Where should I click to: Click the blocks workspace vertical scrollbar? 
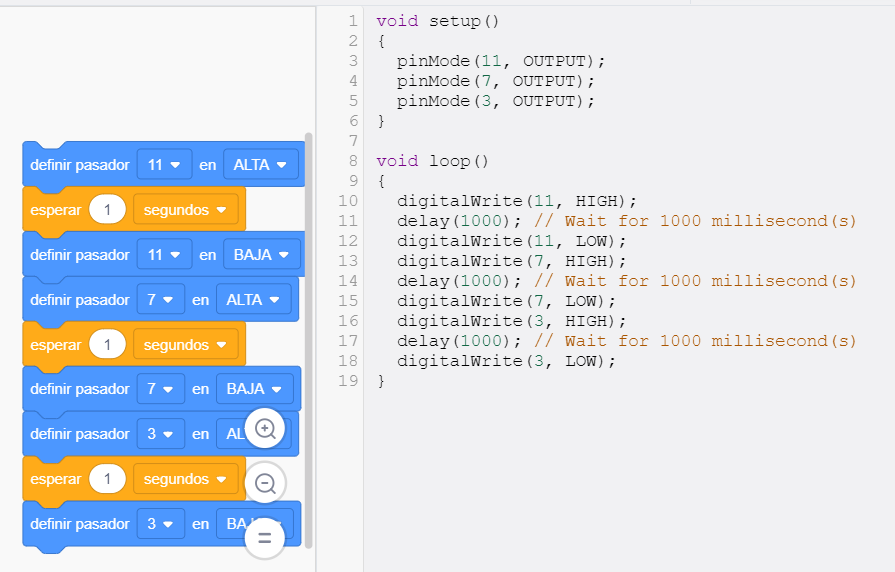point(309,340)
